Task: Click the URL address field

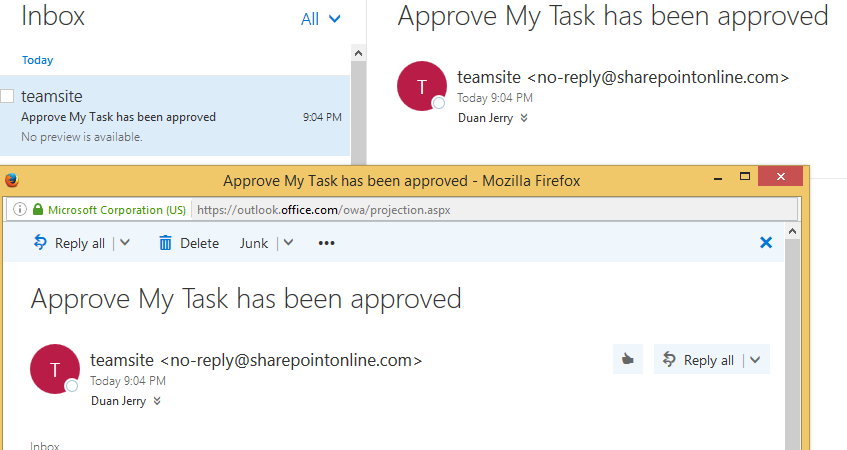Action: coord(494,210)
